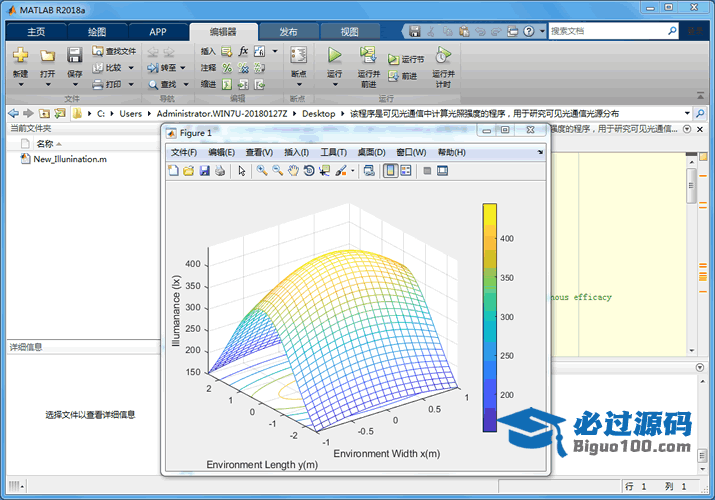Click the New Figure icon in Figure 1 toolbar
This screenshot has width=715, height=500.
(x=173, y=171)
